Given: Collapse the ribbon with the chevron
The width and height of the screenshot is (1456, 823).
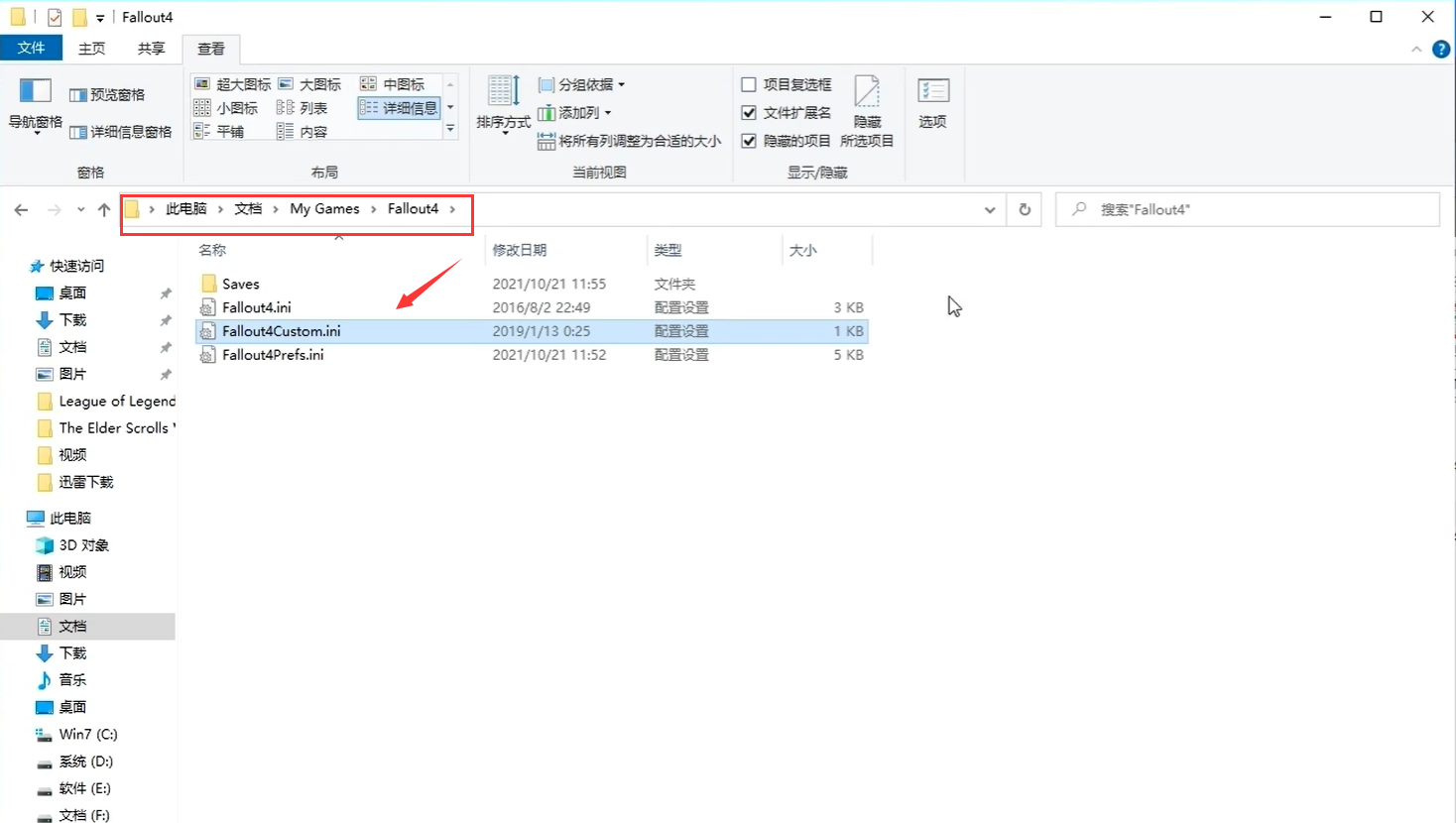Looking at the screenshot, I should [1416, 49].
